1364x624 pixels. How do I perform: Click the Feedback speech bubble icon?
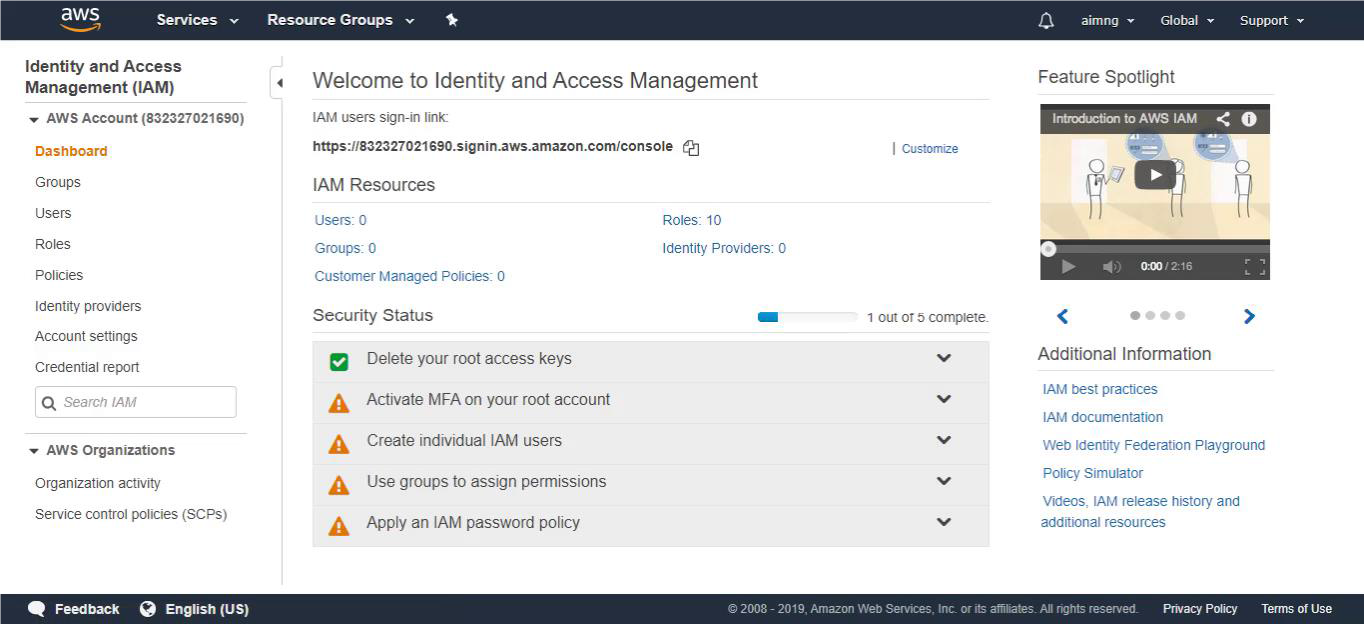[x=37, y=609]
